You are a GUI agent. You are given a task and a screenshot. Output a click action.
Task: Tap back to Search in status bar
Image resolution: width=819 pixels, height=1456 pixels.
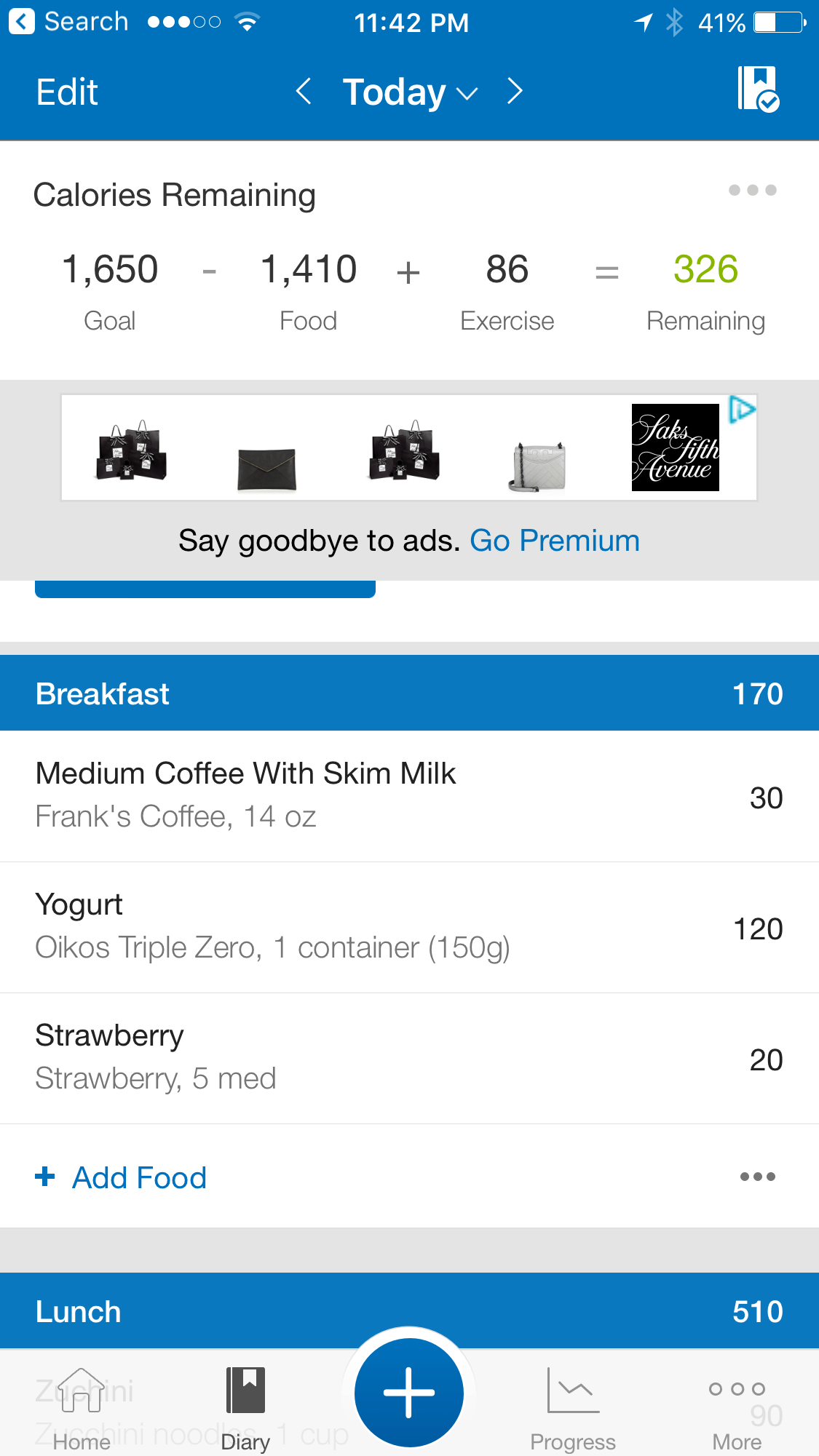click(69, 22)
